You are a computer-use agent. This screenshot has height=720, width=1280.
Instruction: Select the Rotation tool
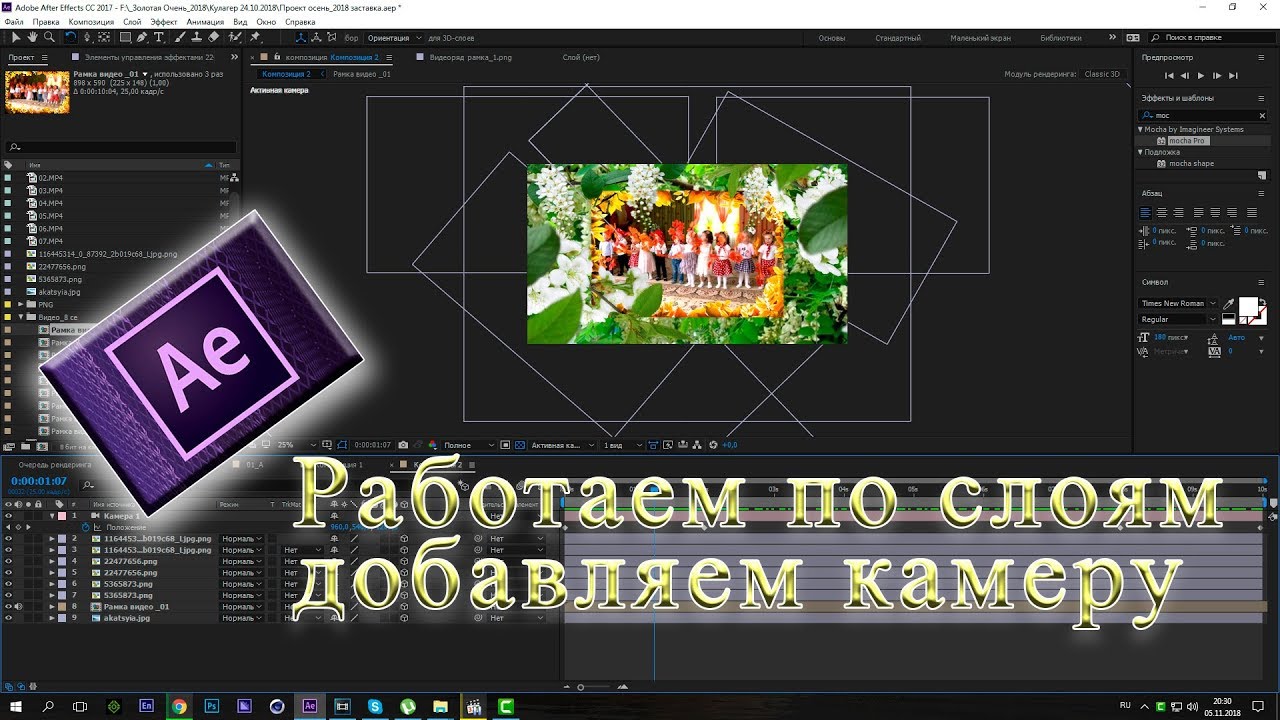click(71, 38)
